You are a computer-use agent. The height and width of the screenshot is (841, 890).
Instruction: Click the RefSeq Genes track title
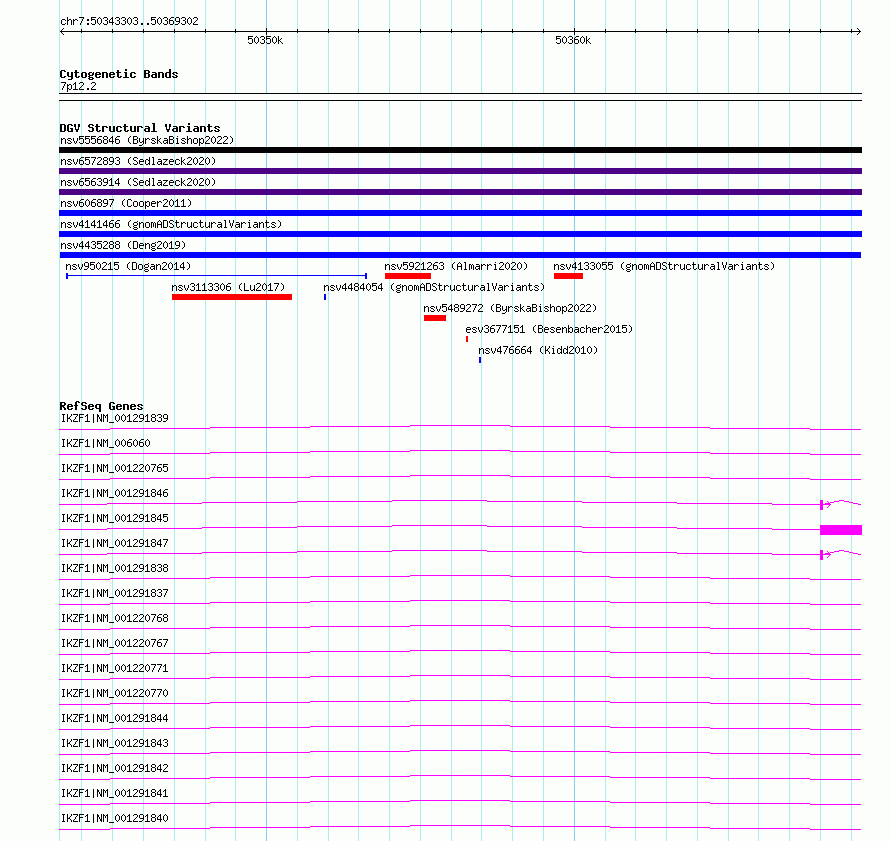coord(102,406)
